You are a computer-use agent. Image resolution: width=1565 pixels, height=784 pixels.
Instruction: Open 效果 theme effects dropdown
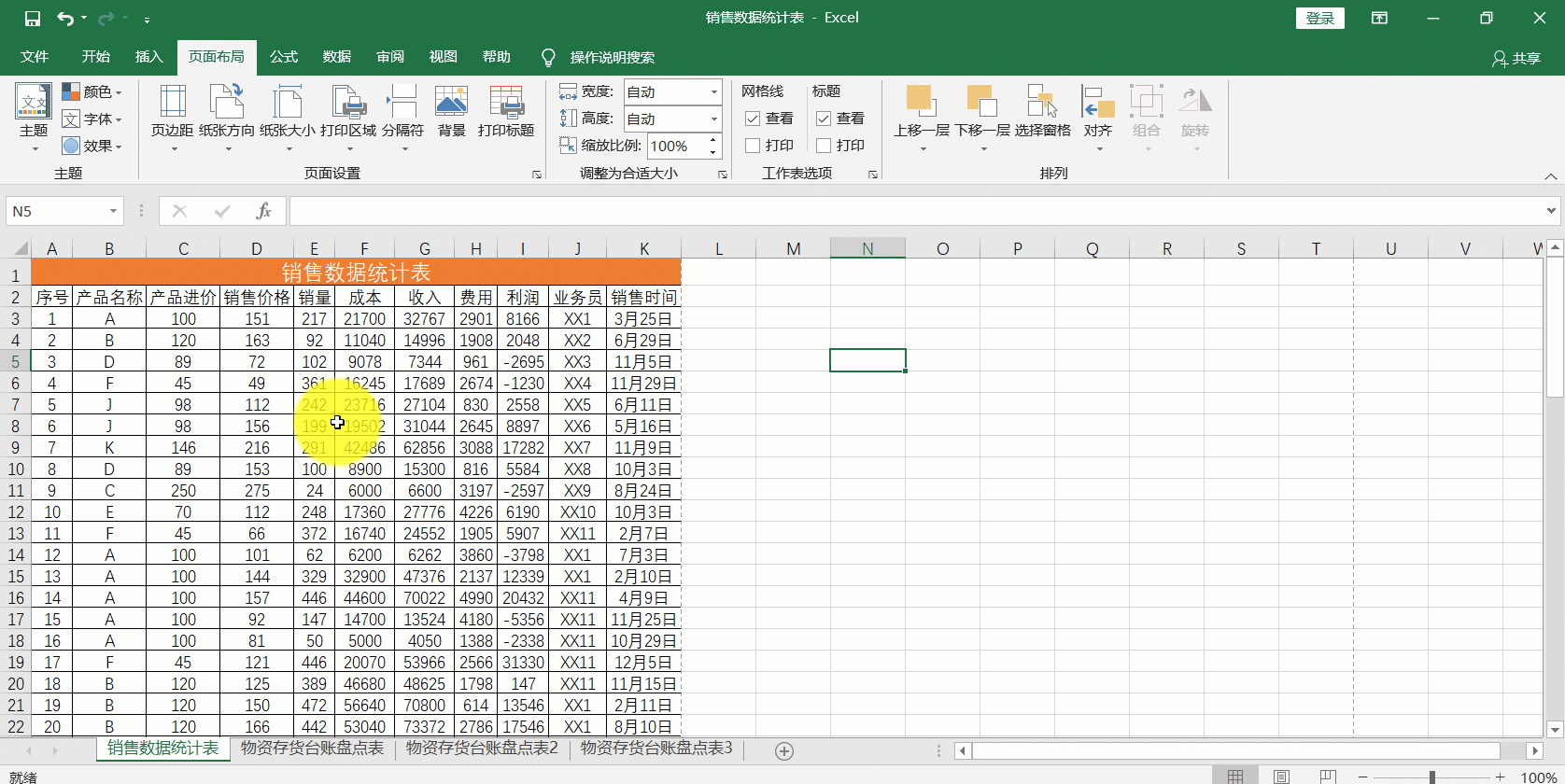click(x=92, y=146)
